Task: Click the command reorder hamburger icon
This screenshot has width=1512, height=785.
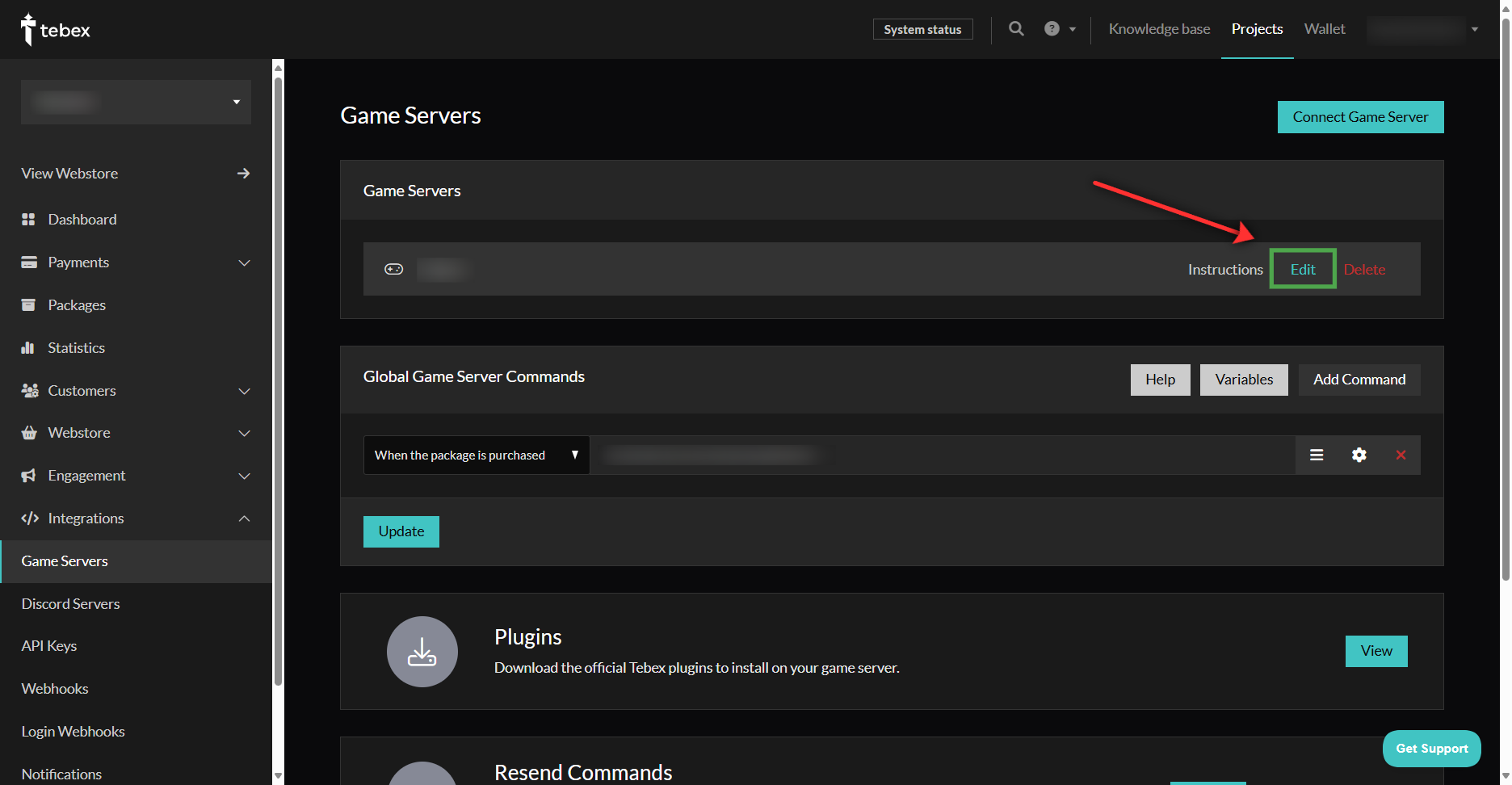Action: (1317, 455)
